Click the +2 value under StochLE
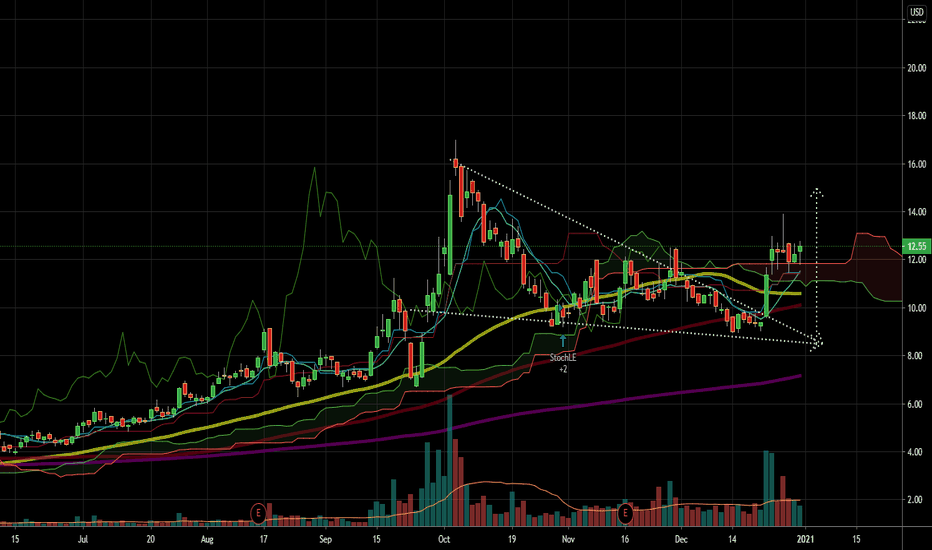 pos(563,369)
